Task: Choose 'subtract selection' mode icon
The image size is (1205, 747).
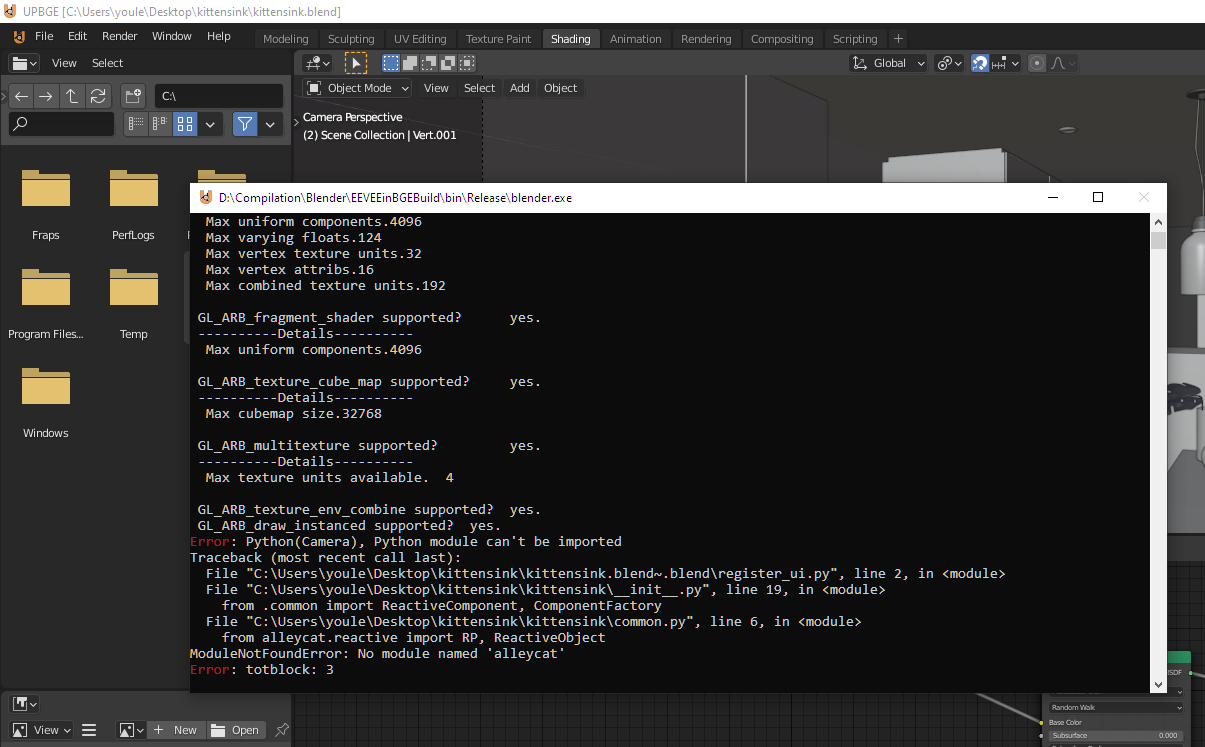Action: 429,63
